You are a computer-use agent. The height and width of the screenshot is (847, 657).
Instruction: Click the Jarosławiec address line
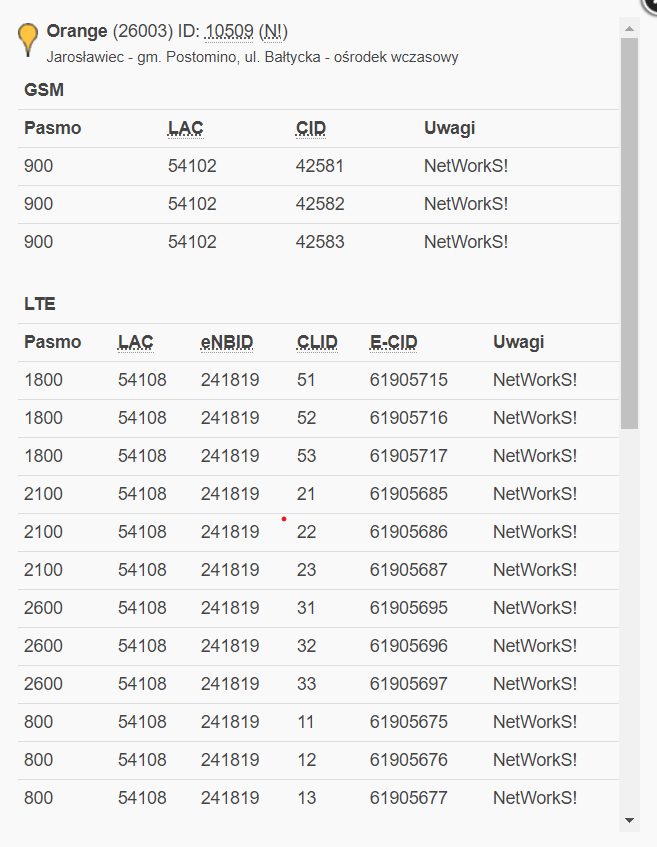252,58
